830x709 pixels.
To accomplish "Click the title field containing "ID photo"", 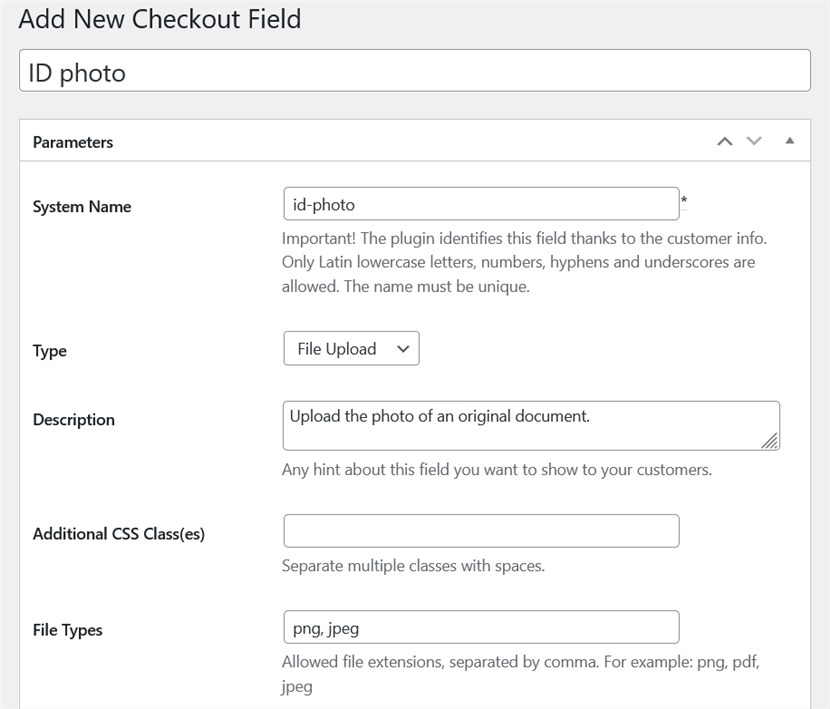I will [414, 73].
